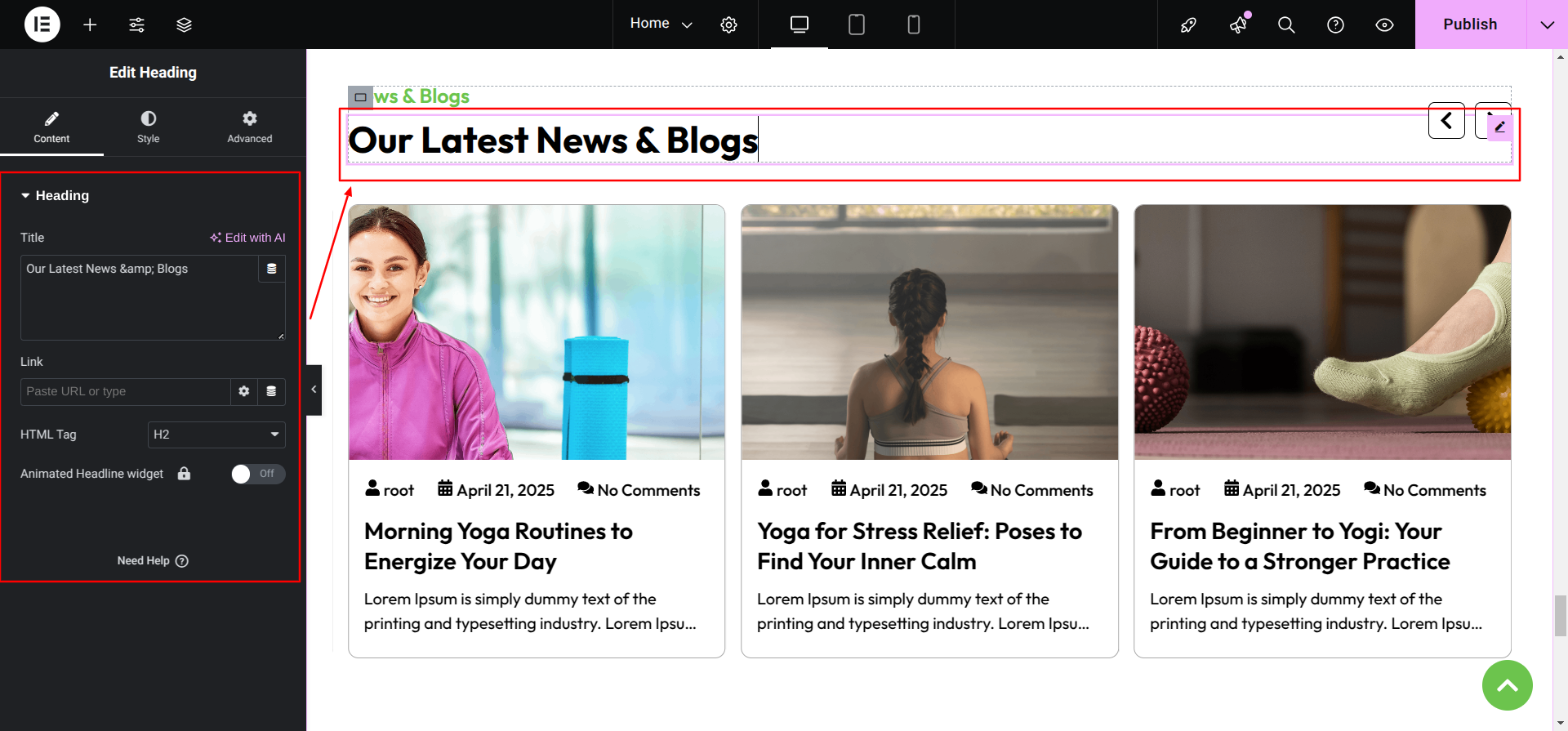1568x731 pixels.
Task: Click the Our Latest News & Blogs heading
Action: pos(553,140)
